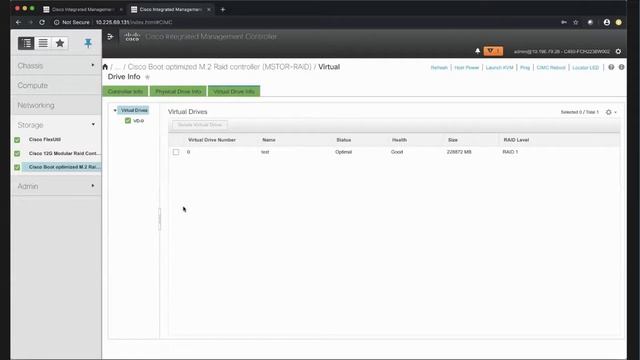The width and height of the screenshot is (640, 360).
Task: Click Cisco Boot optimized M.2 breadcrumb link
Action: [220, 67]
